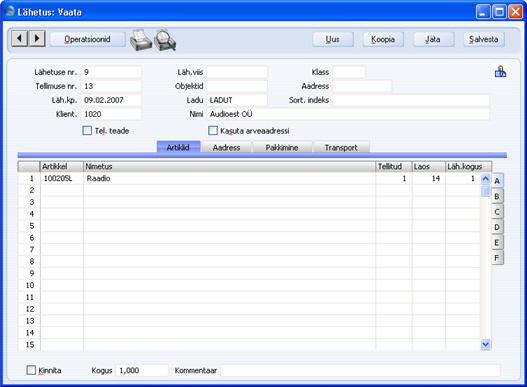Select flip B of the table
Screen dimensions: 527x387
[497, 196]
